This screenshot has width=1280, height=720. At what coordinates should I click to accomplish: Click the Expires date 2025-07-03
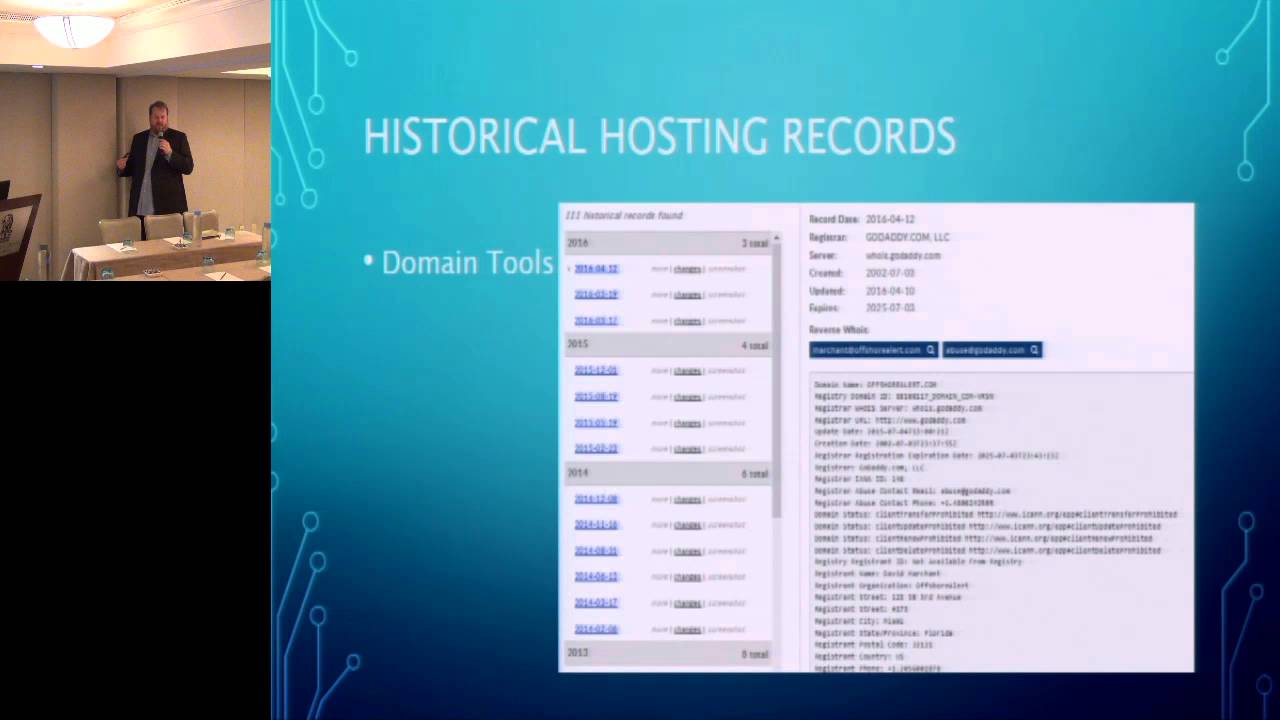point(890,308)
